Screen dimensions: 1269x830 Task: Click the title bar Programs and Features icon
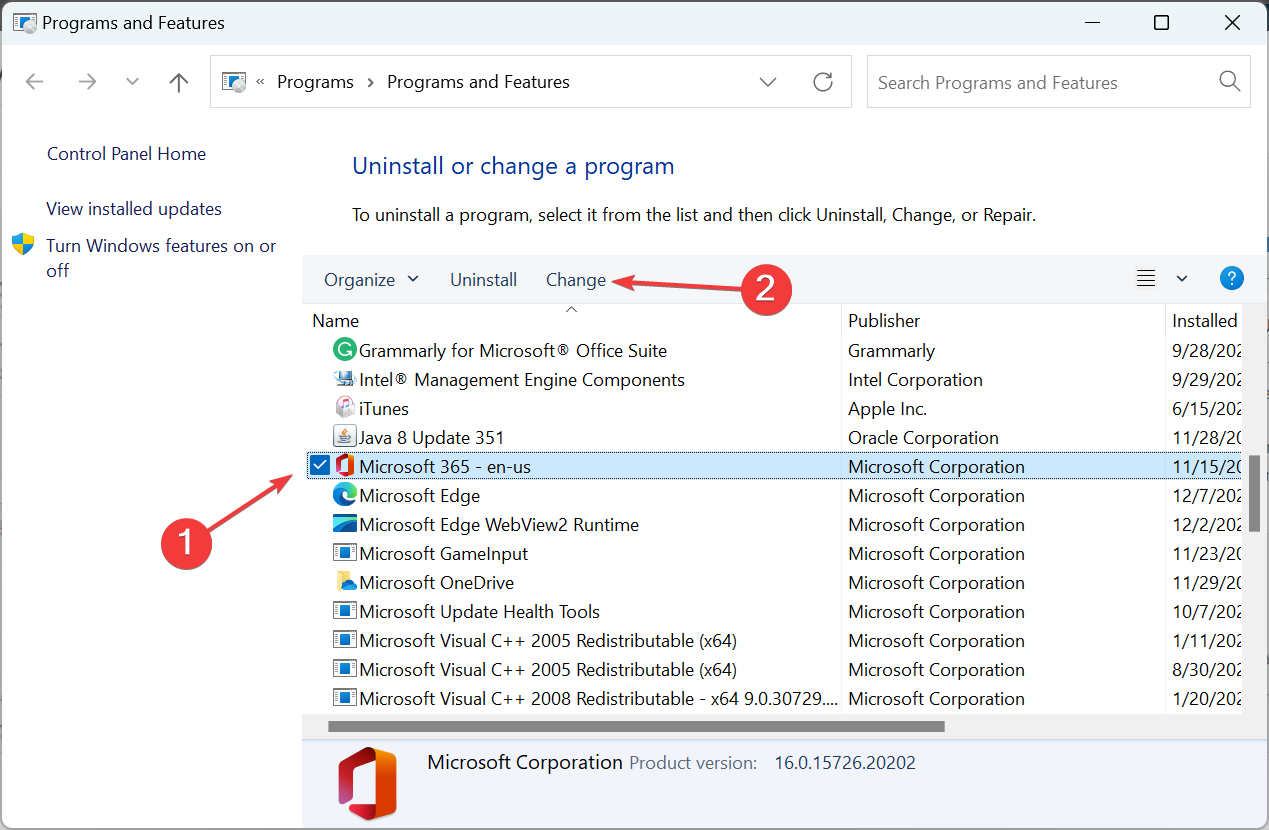point(24,22)
